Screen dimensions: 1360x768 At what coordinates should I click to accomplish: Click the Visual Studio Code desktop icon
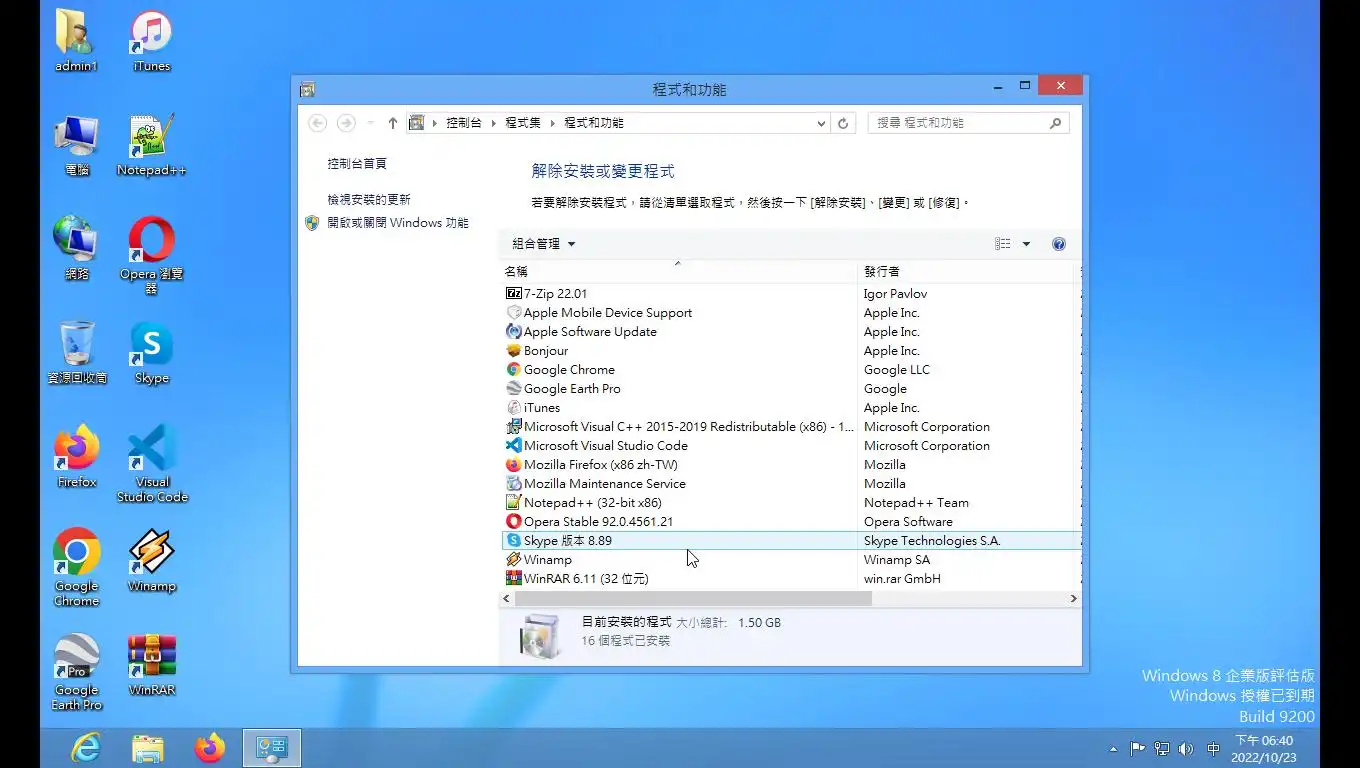[x=152, y=464]
